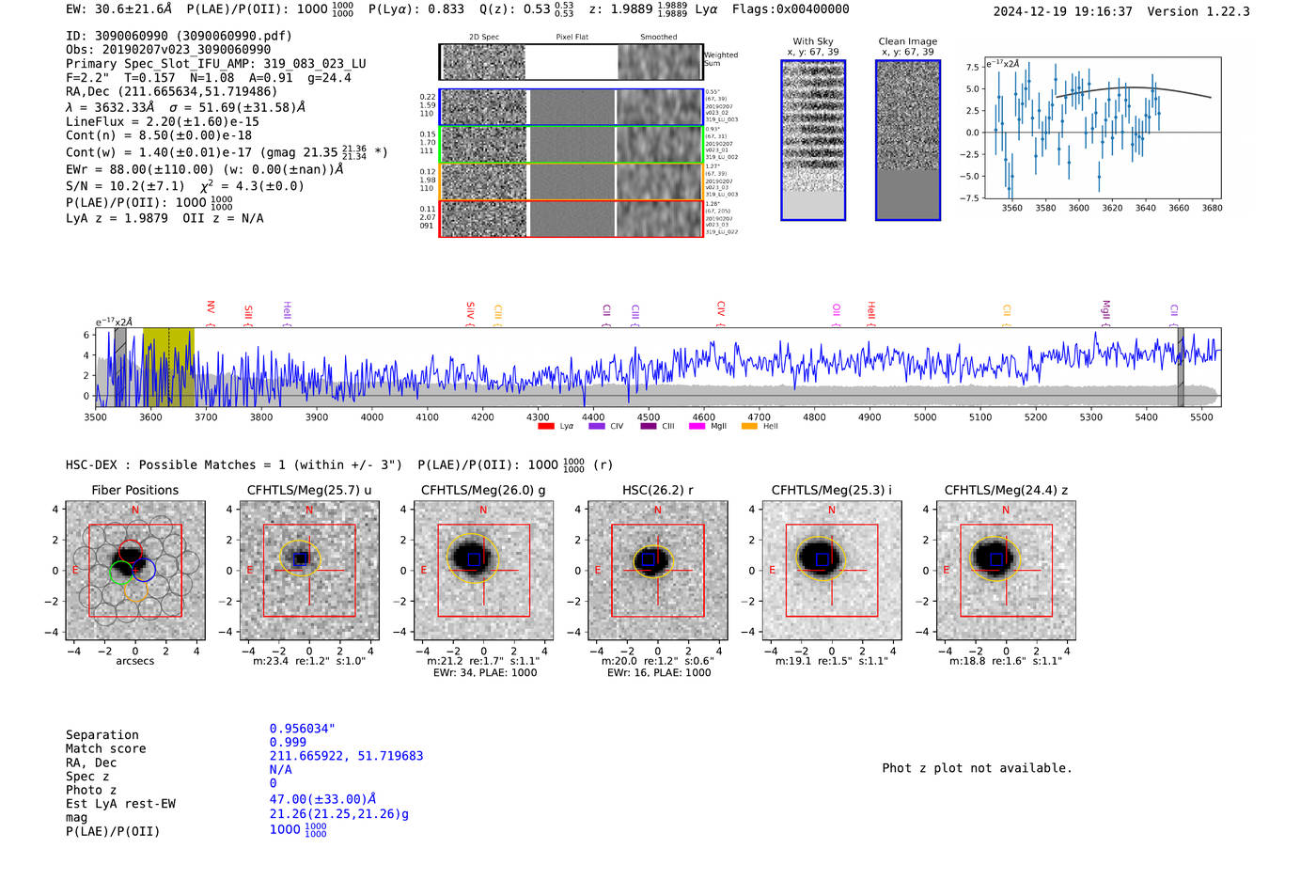Click the 2024-12-19 19:16:37 timestamp
Screen dimensions: 1316x896
tap(1063, 11)
